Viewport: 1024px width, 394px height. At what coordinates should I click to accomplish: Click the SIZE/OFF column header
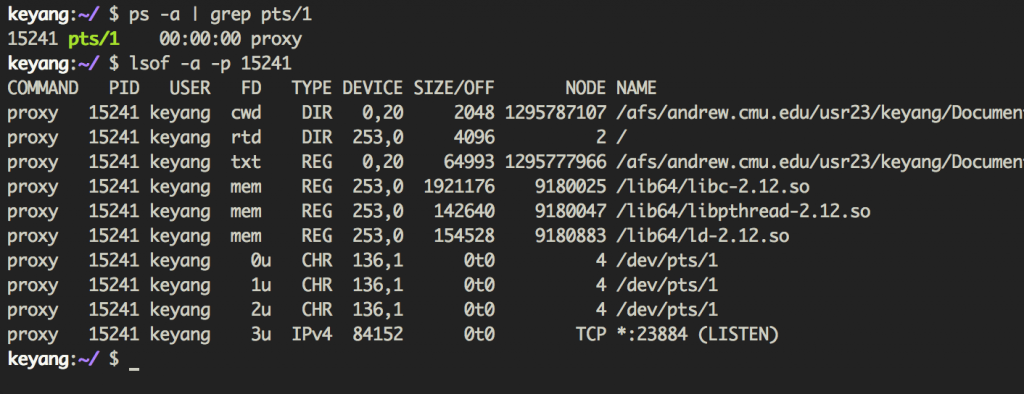(454, 88)
